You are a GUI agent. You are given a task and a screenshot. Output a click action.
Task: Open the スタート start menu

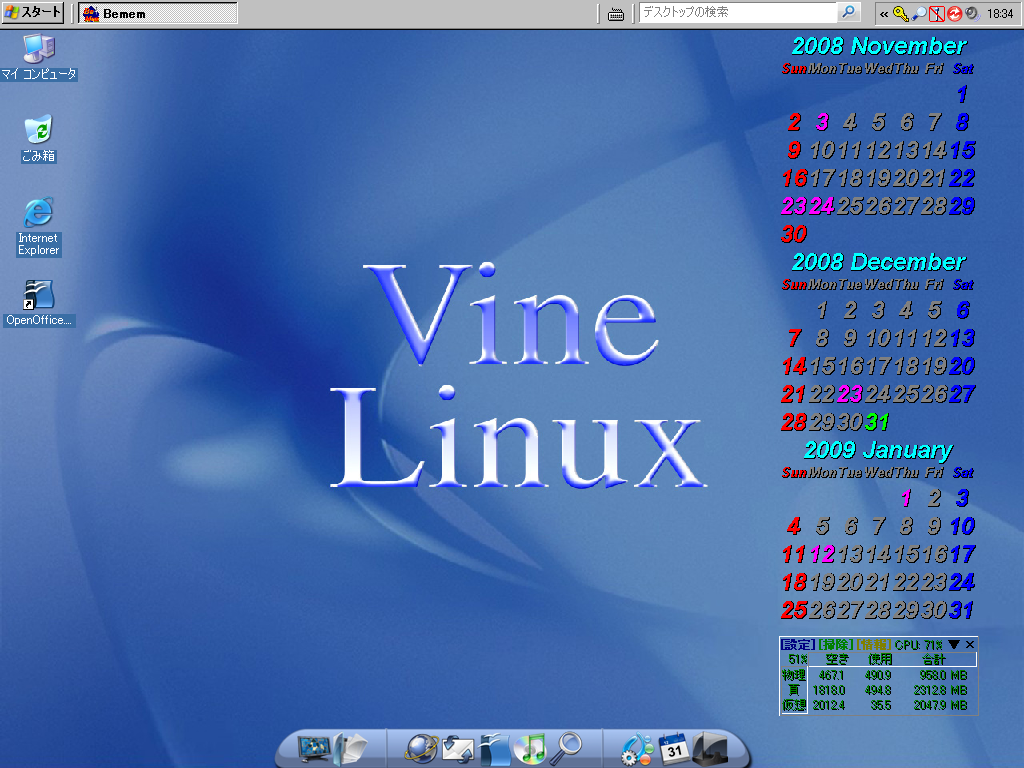pyautogui.click(x=33, y=12)
